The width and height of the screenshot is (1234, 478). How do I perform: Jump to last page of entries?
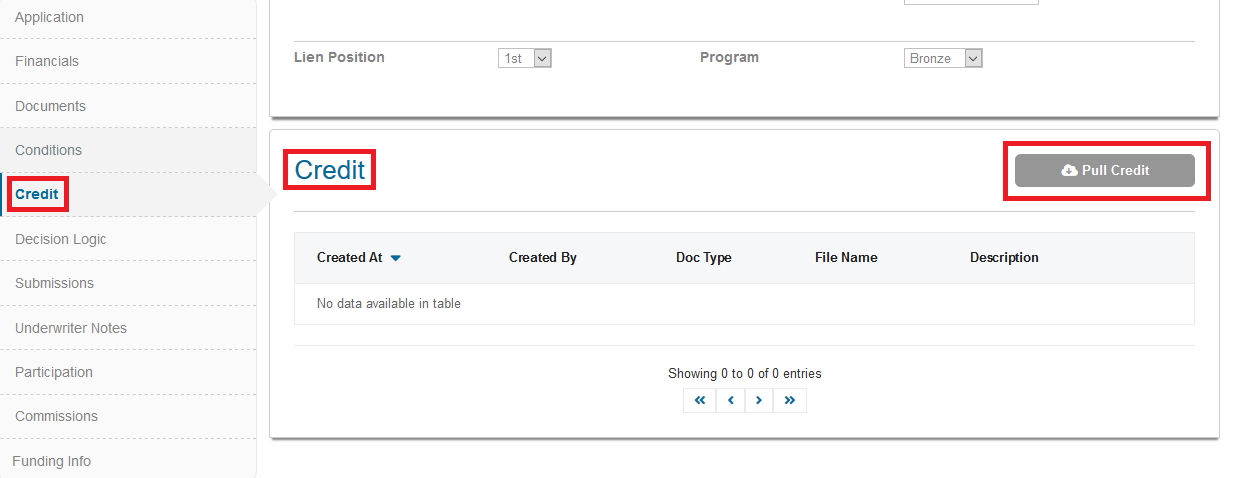(x=790, y=400)
